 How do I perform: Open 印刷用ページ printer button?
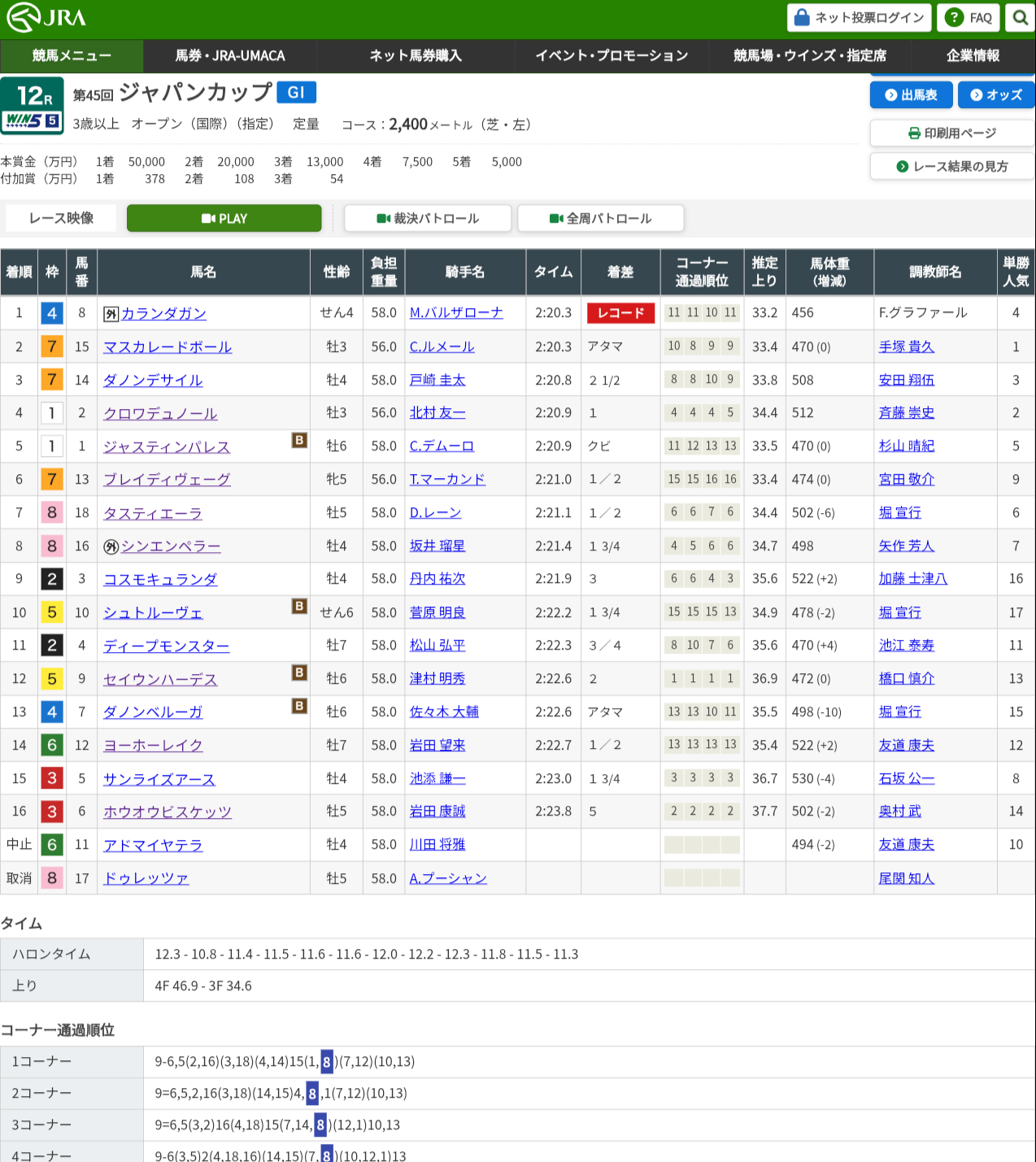951,133
